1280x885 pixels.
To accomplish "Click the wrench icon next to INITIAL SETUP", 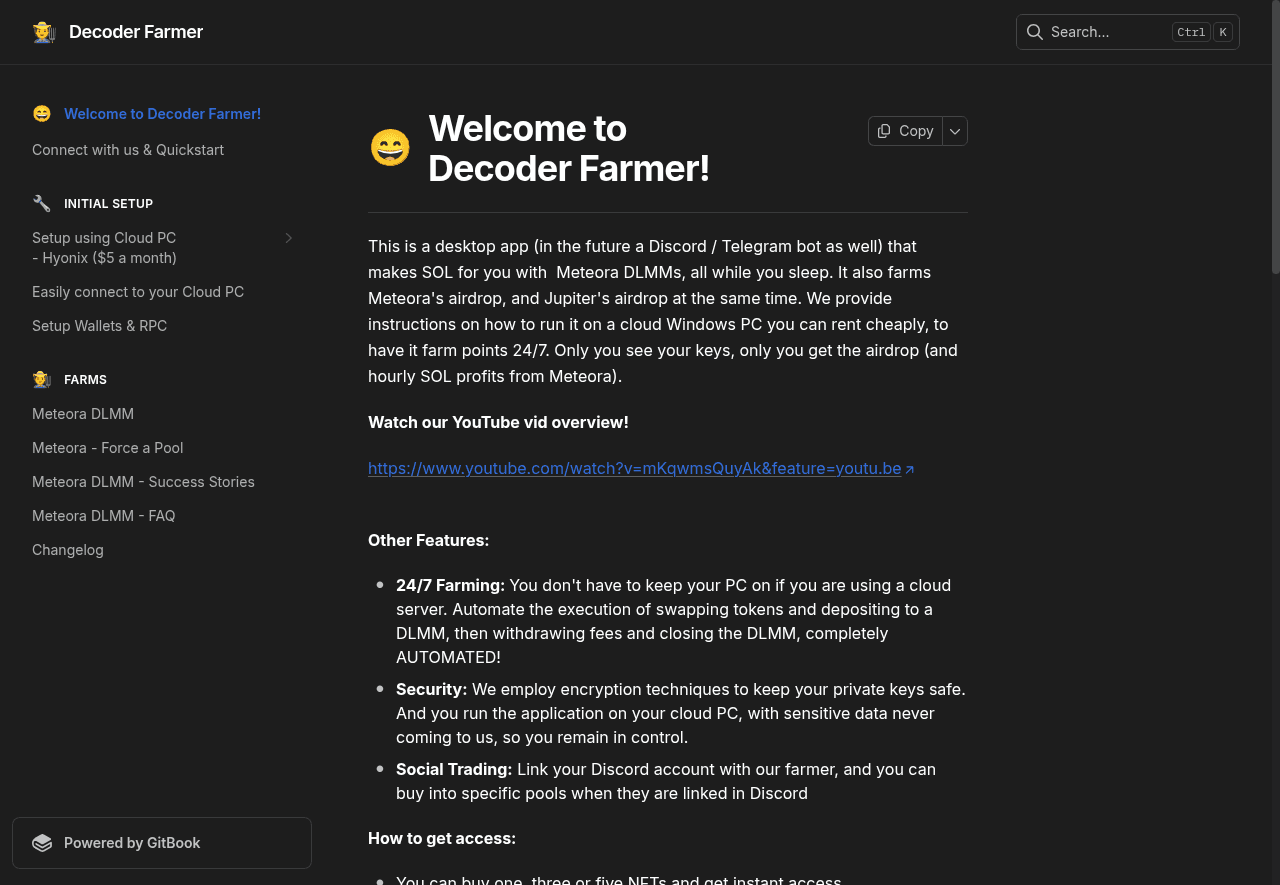I will click(42, 203).
